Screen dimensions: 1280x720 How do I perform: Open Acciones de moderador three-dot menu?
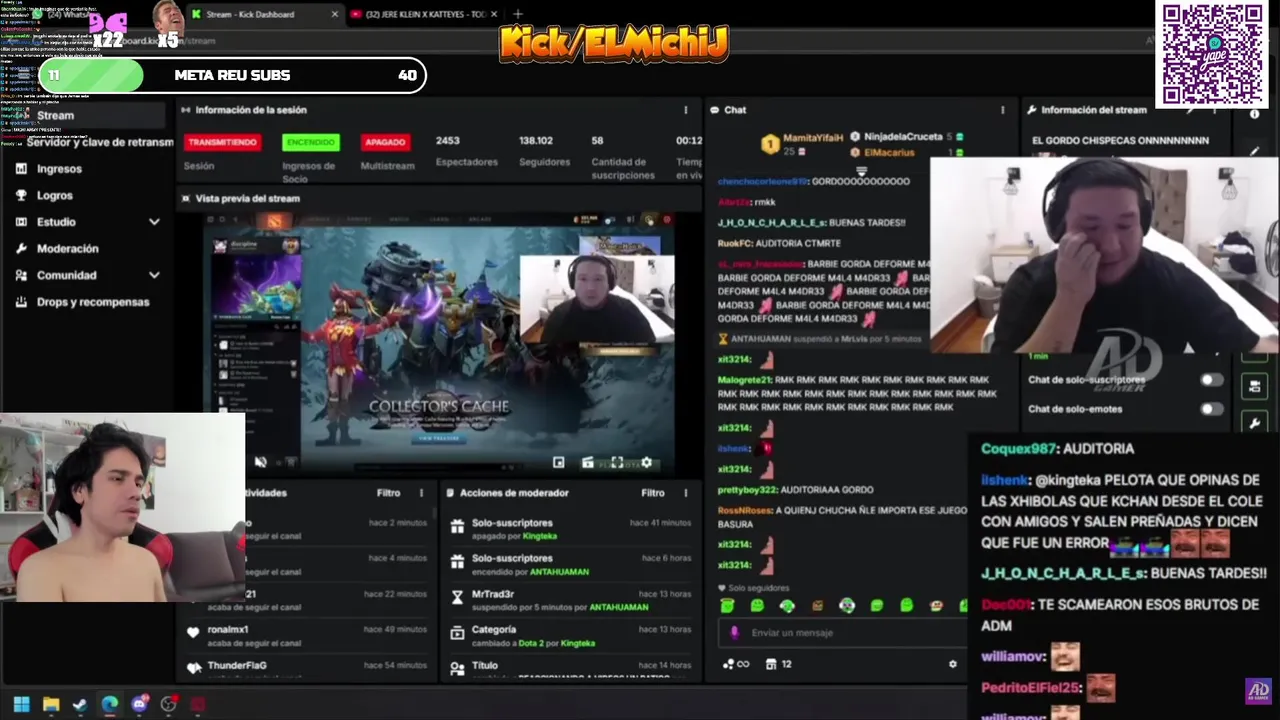click(685, 493)
